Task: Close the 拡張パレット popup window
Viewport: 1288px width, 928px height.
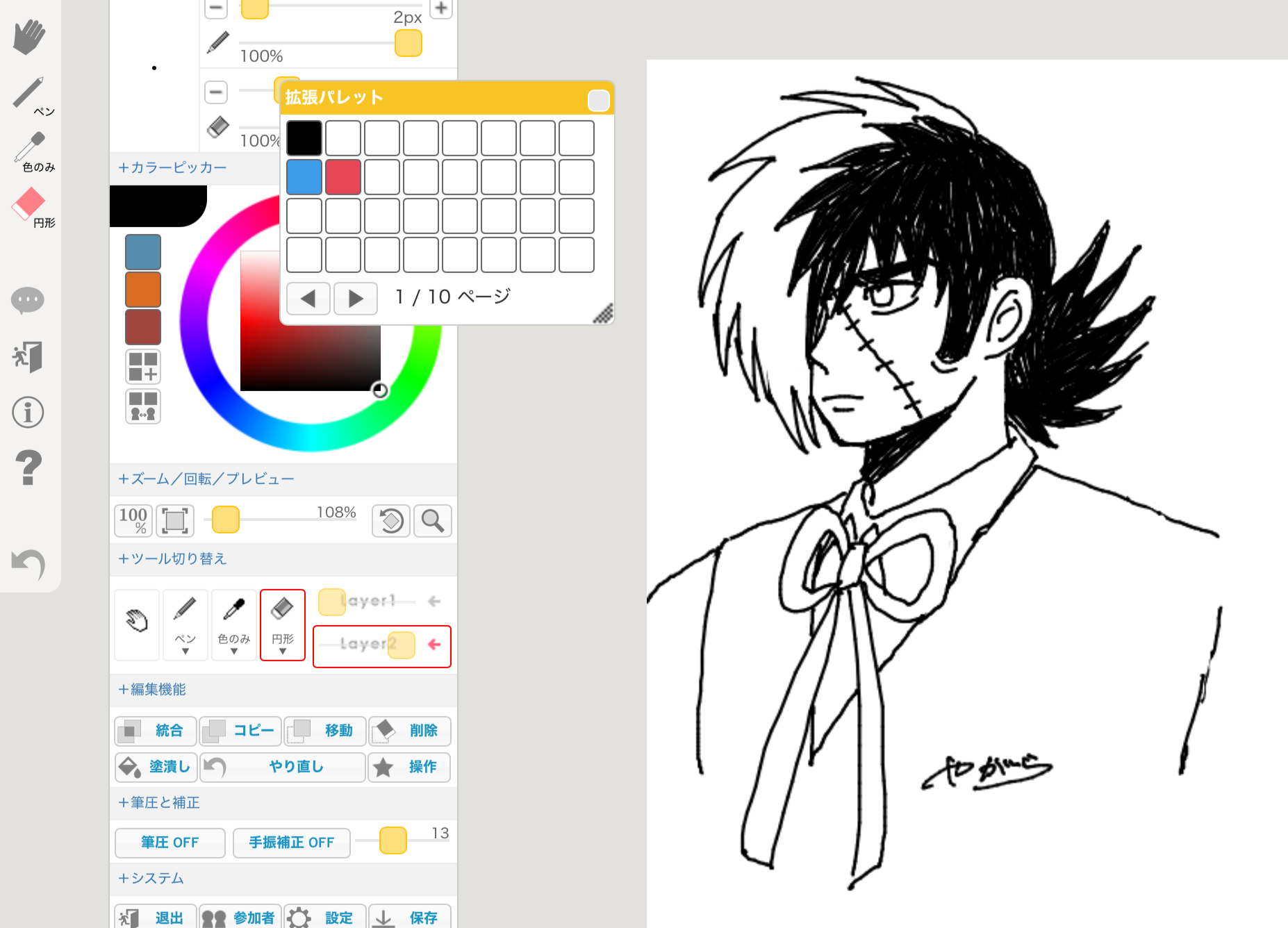Action: tap(598, 101)
